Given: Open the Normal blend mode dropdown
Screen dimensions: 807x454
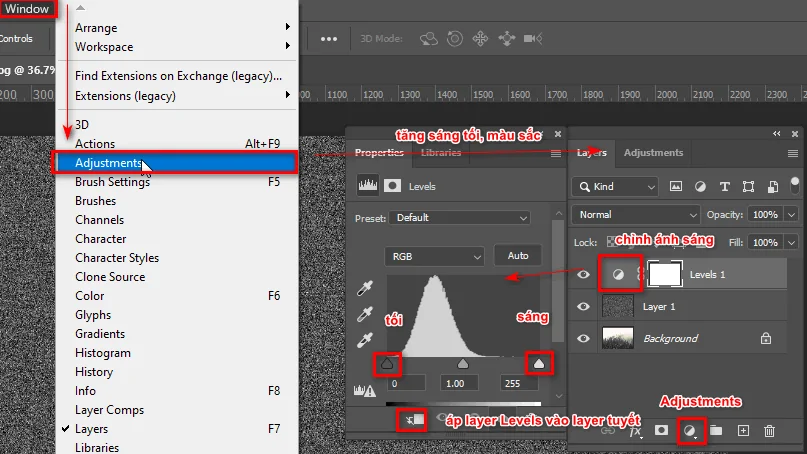Looking at the screenshot, I should click(x=636, y=215).
